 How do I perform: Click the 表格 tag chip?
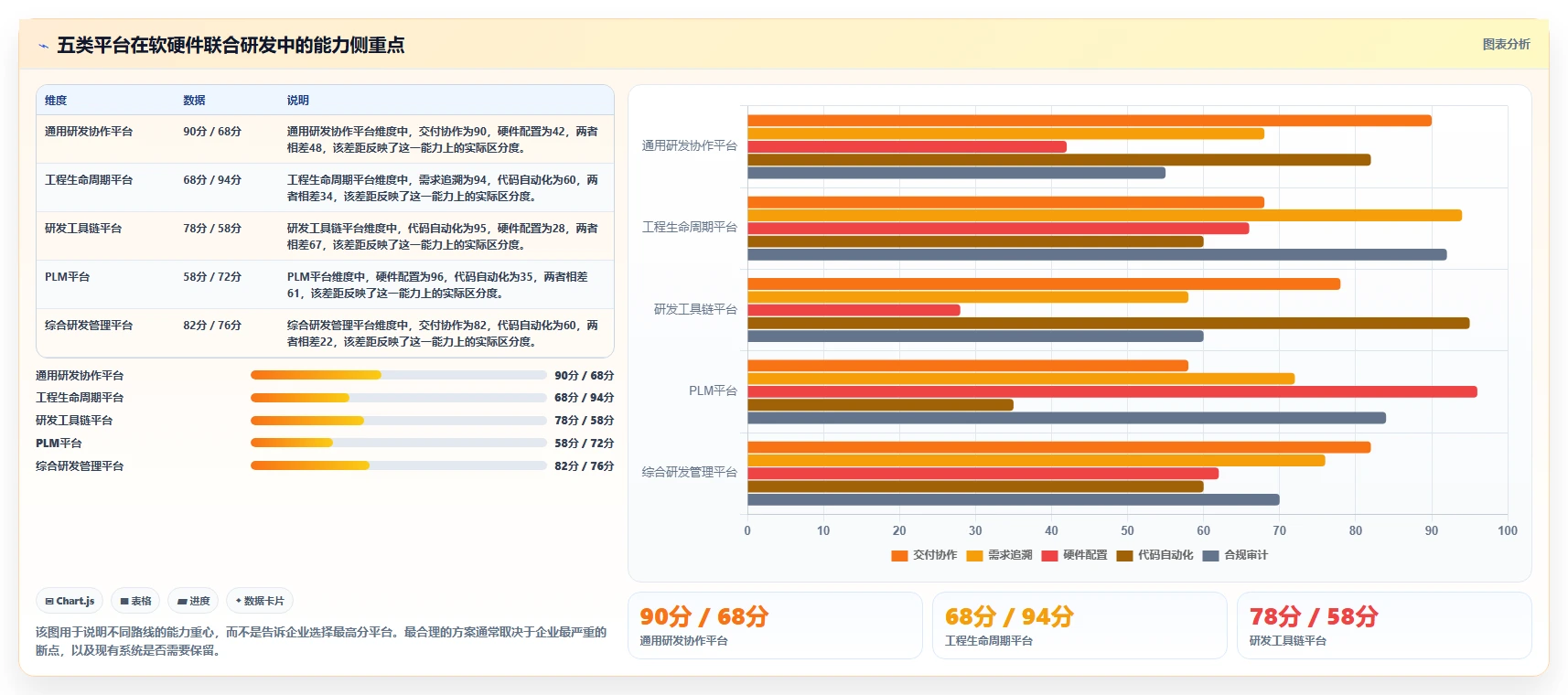(135, 601)
